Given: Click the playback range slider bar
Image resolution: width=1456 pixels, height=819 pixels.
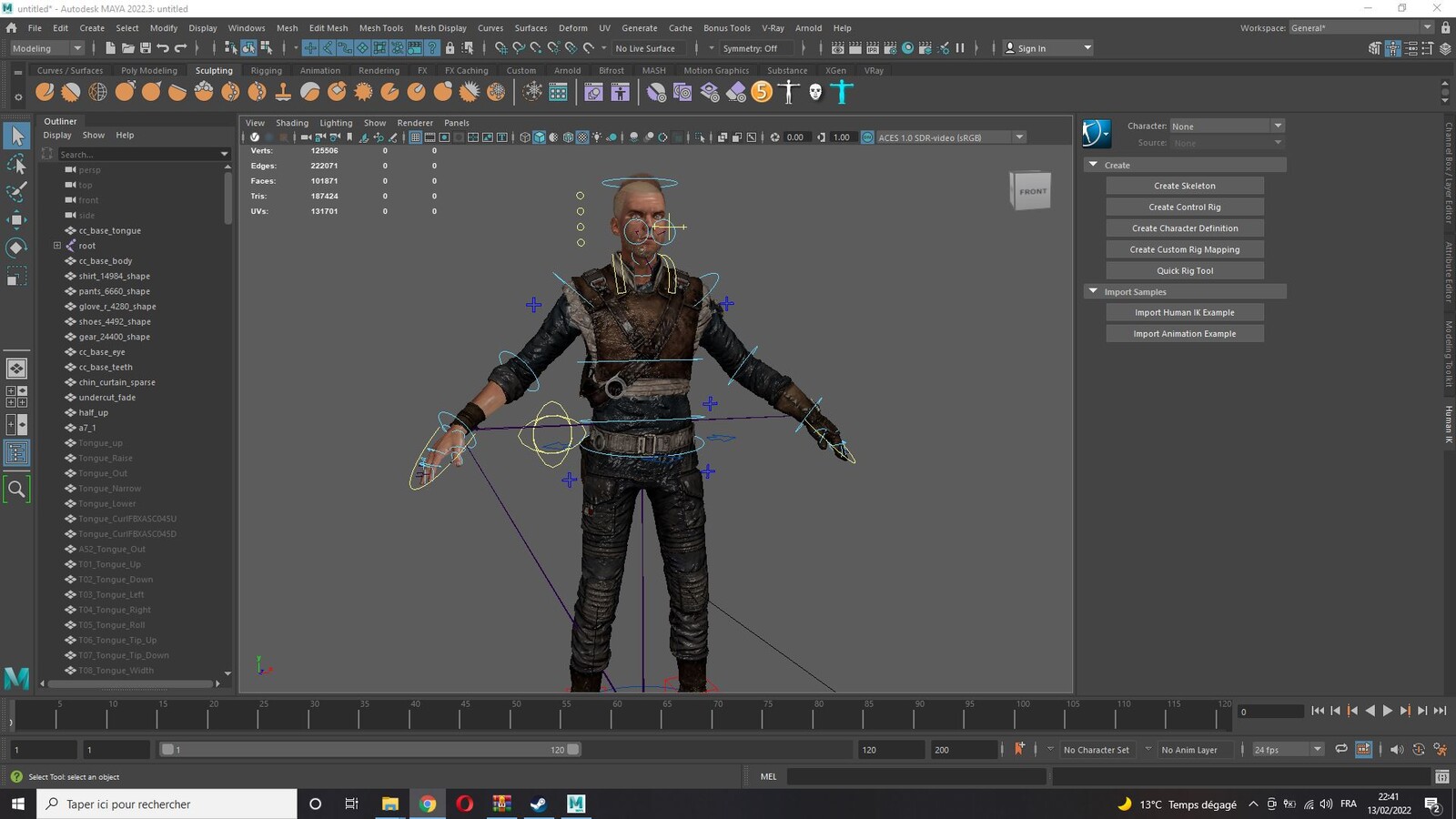Looking at the screenshot, I should click(370, 749).
